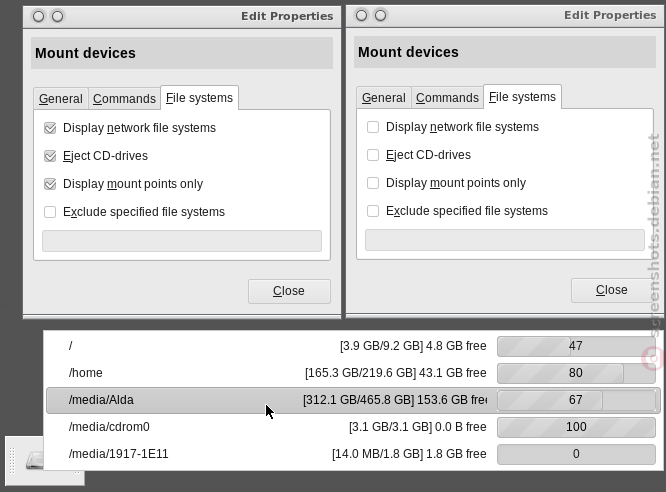Click '[165.3 GB/219.6 GB] 43.1 GB free' text
666x492 pixels.
(395, 373)
